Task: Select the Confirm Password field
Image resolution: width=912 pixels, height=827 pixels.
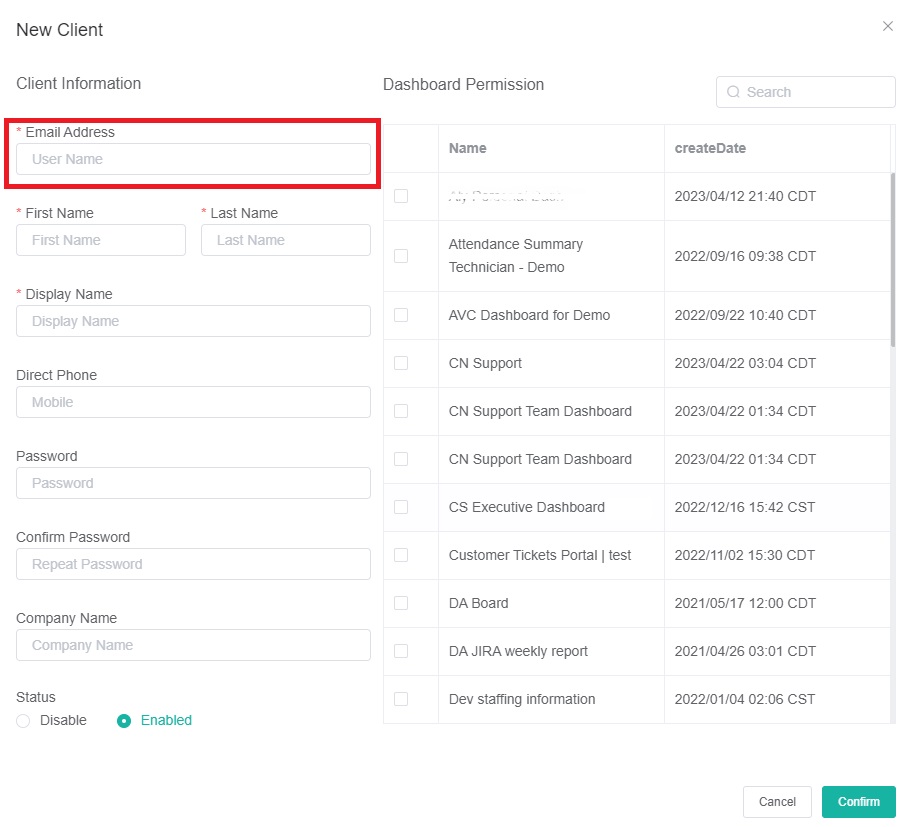Action: coord(193,564)
